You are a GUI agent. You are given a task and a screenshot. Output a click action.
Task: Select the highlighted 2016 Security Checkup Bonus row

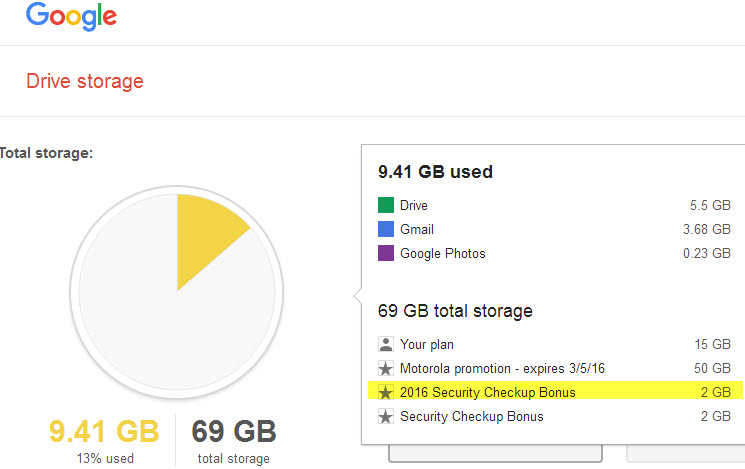[554, 392]
